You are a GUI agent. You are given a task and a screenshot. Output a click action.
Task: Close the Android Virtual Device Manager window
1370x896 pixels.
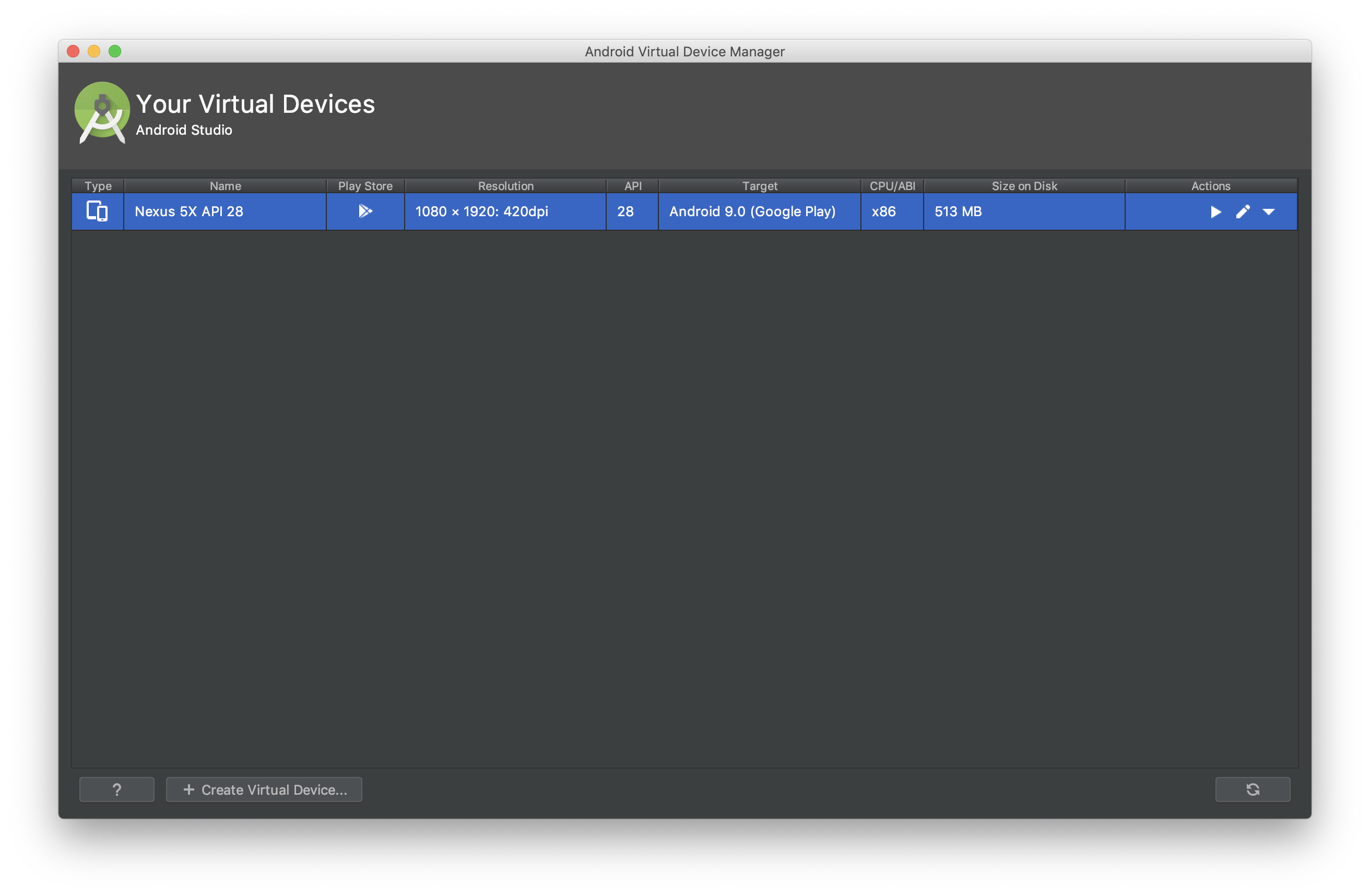pos(73,51)
